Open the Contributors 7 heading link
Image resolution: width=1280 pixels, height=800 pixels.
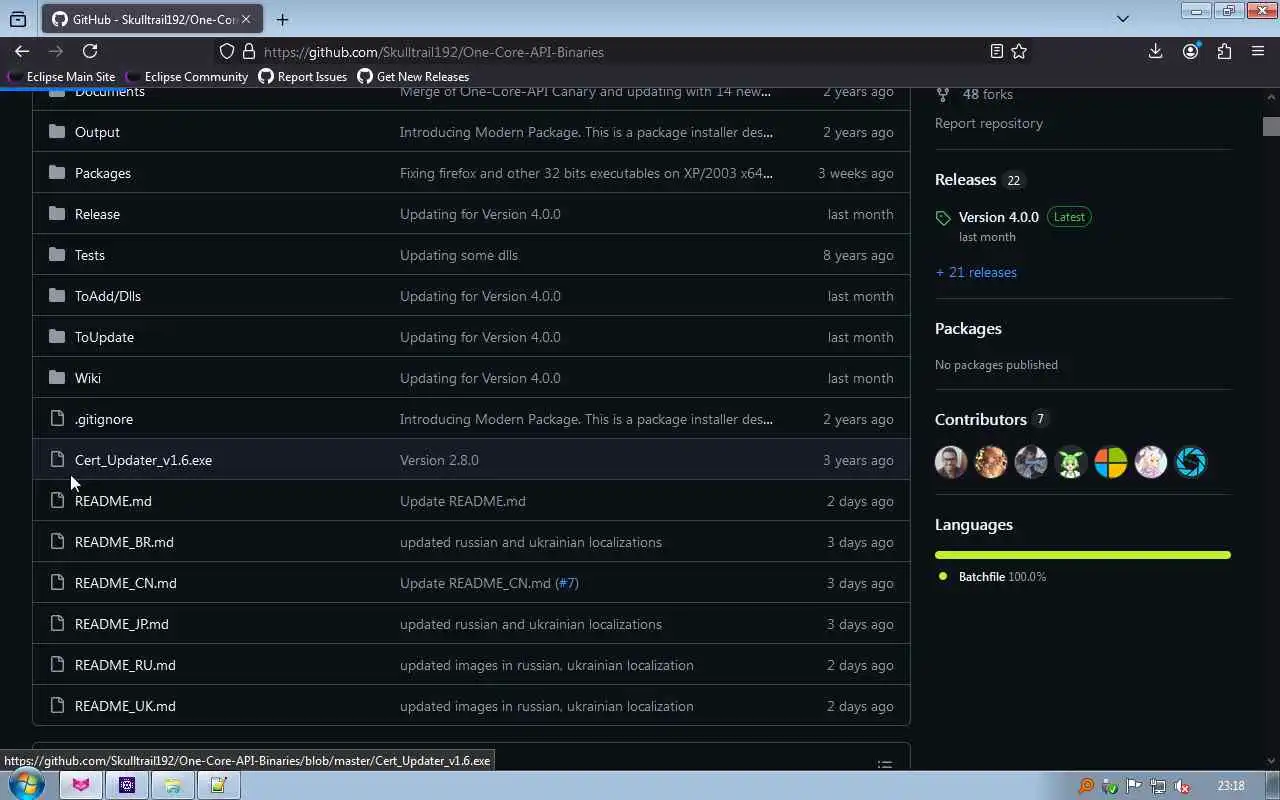[991, 419]
